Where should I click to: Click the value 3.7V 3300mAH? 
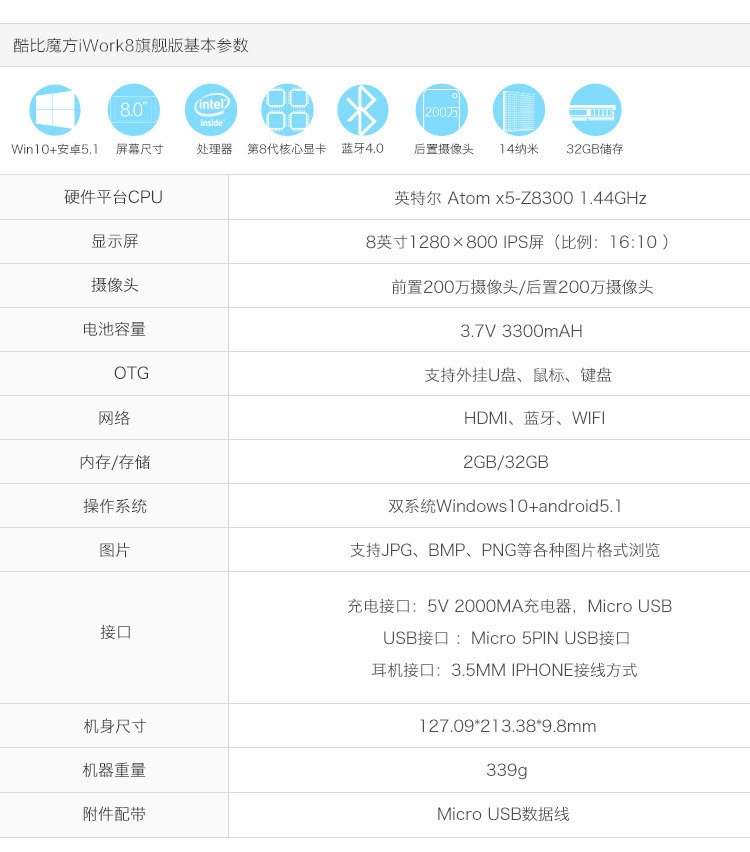[x=521, y=331]
